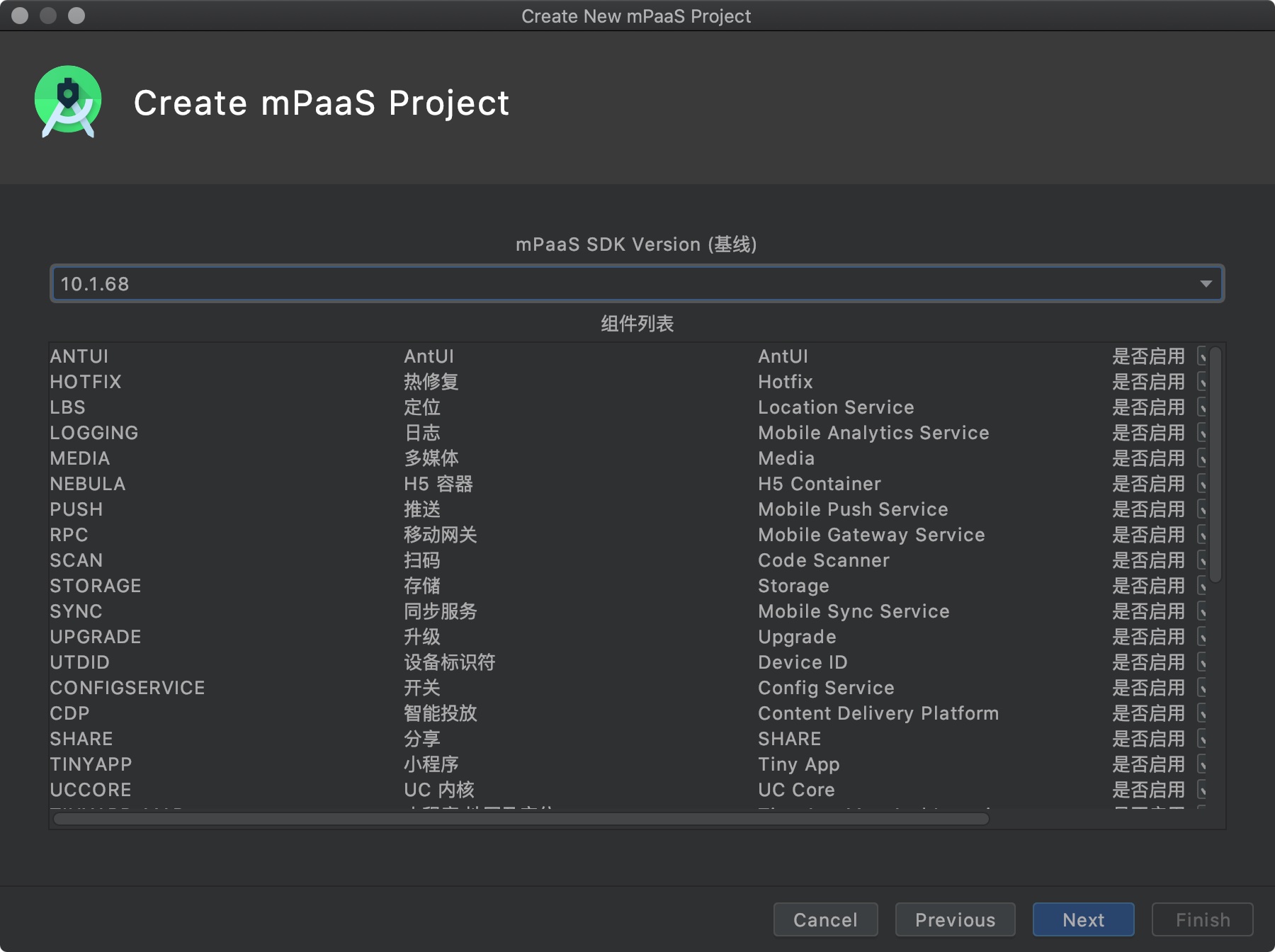The image size is (1275, 952).
Task: Select CONFIGSERVICE in the component list
Action: point(127,688)
